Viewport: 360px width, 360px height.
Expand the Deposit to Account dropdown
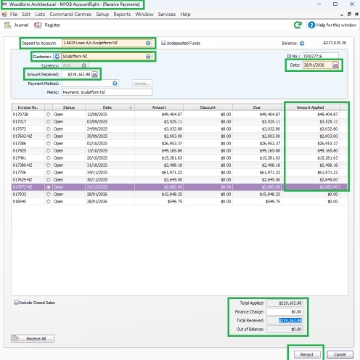148,43
